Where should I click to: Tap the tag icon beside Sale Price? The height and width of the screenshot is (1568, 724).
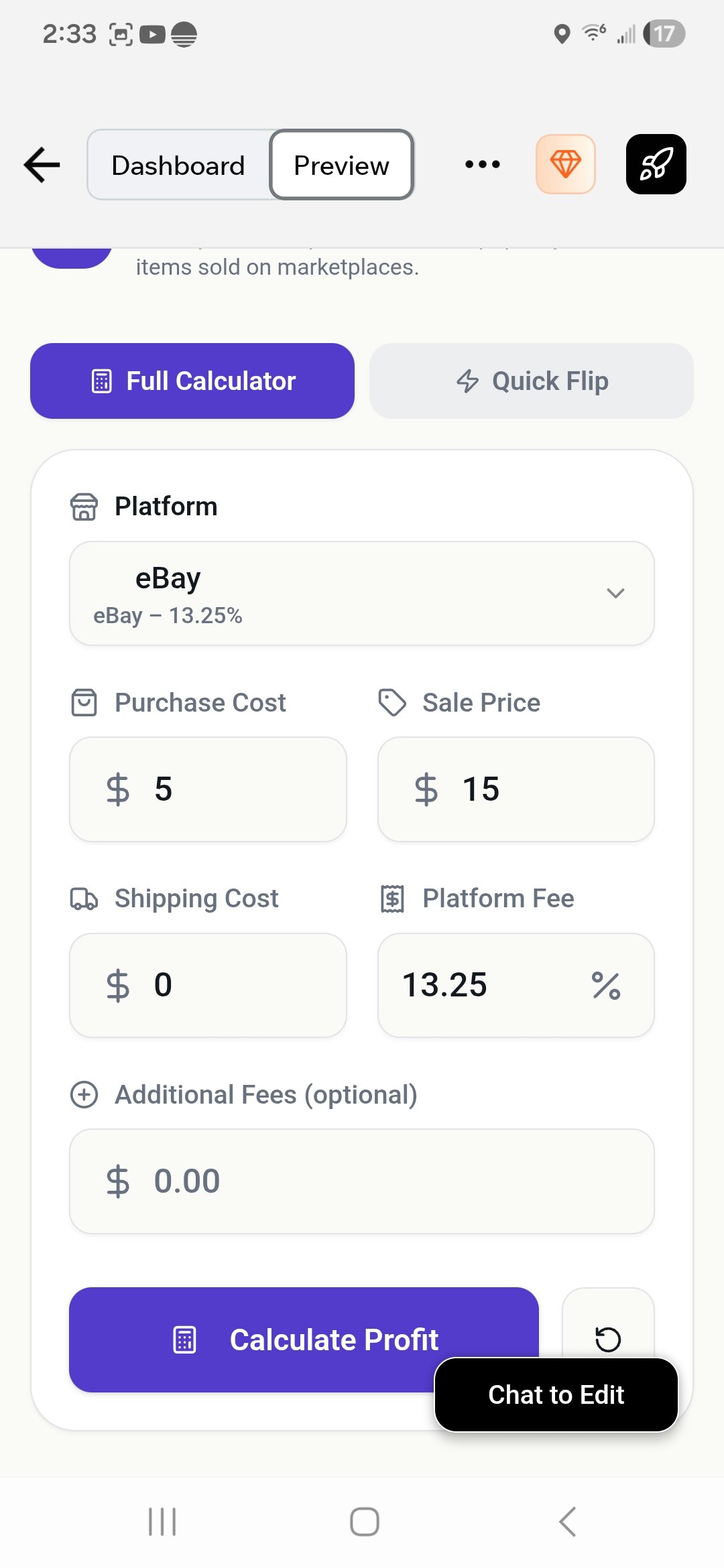[392, 703]
